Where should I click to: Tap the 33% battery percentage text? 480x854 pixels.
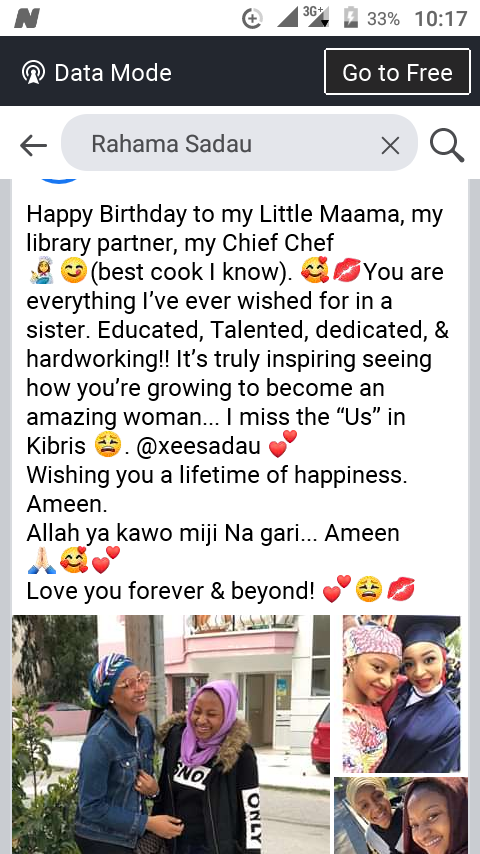click(383, 19)
